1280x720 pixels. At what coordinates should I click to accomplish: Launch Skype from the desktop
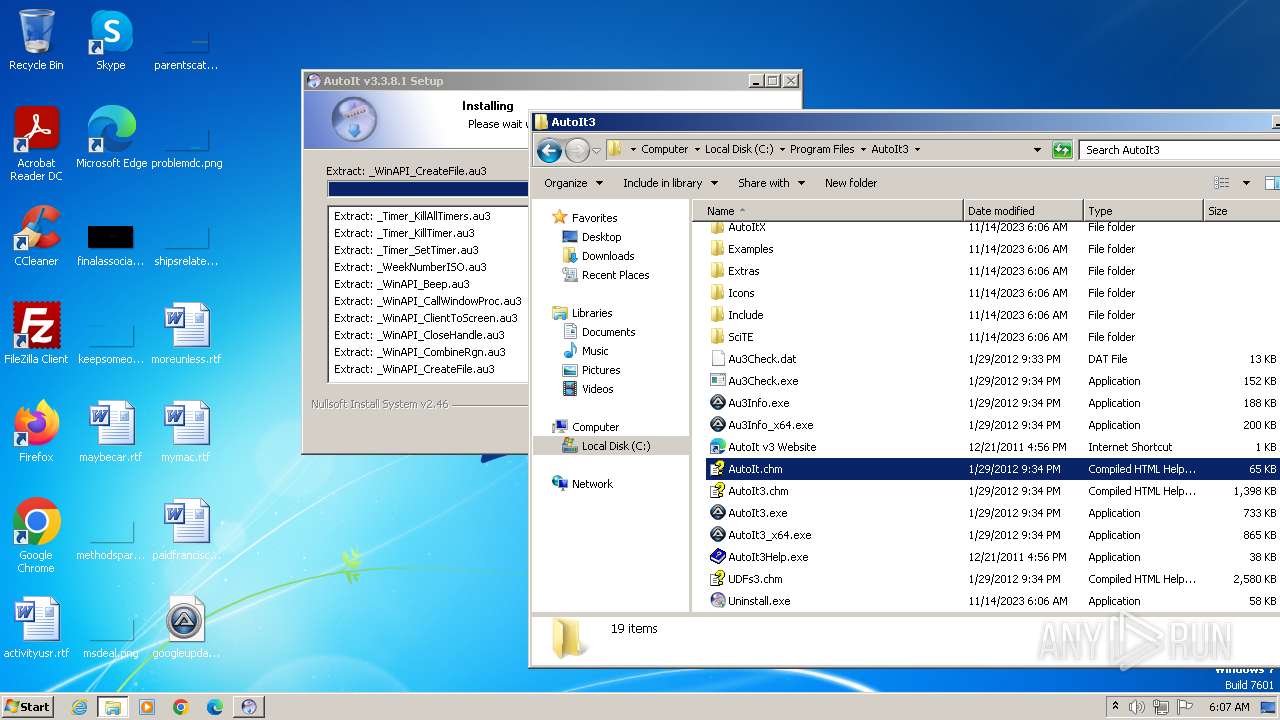110,40
